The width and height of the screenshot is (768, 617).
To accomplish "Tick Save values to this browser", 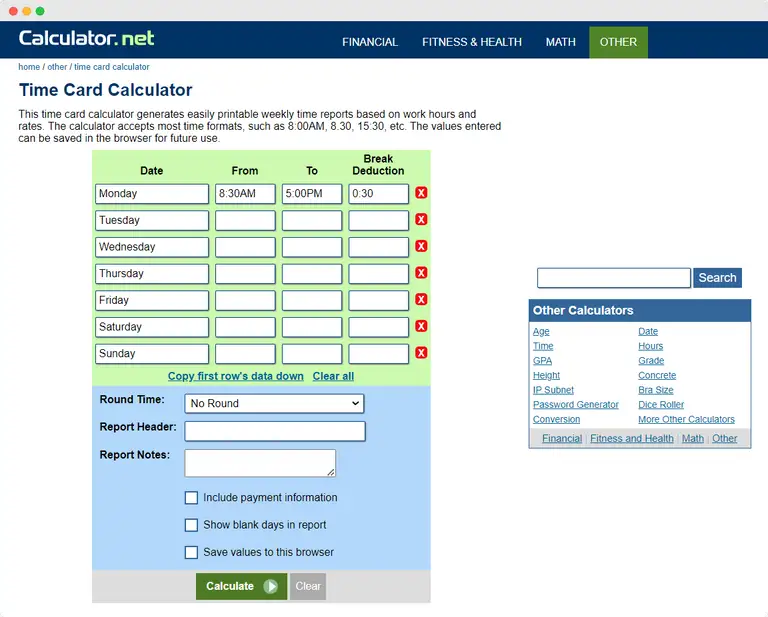I will (x=191, y=552).
